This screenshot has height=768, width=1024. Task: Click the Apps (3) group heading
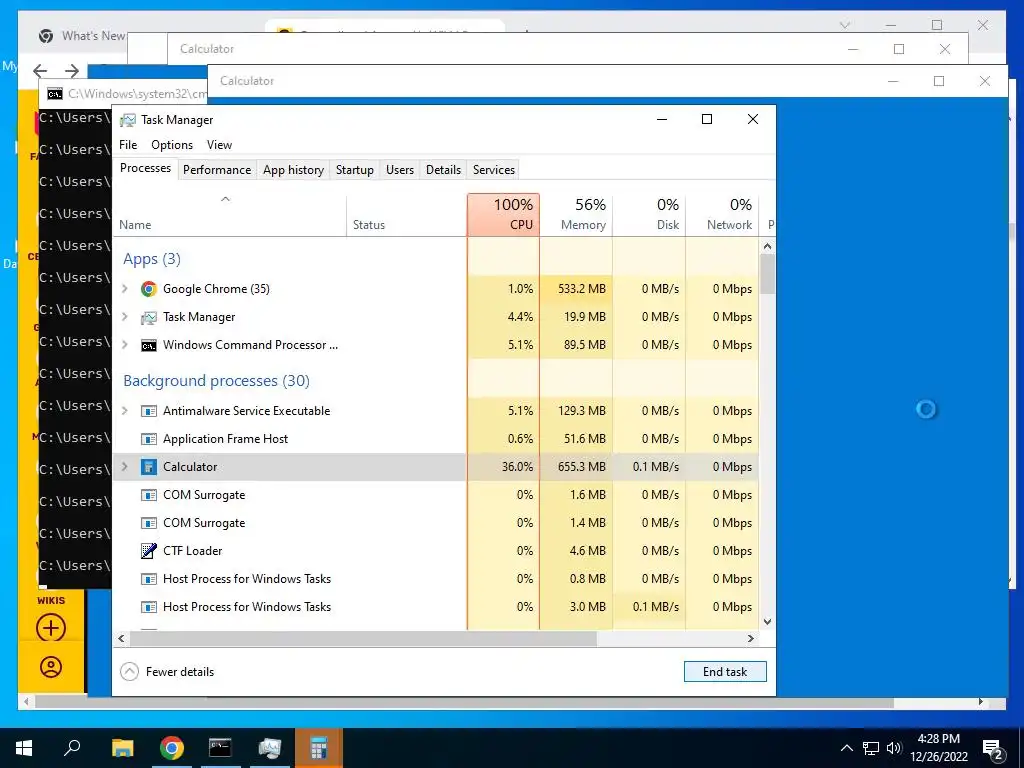152,259
